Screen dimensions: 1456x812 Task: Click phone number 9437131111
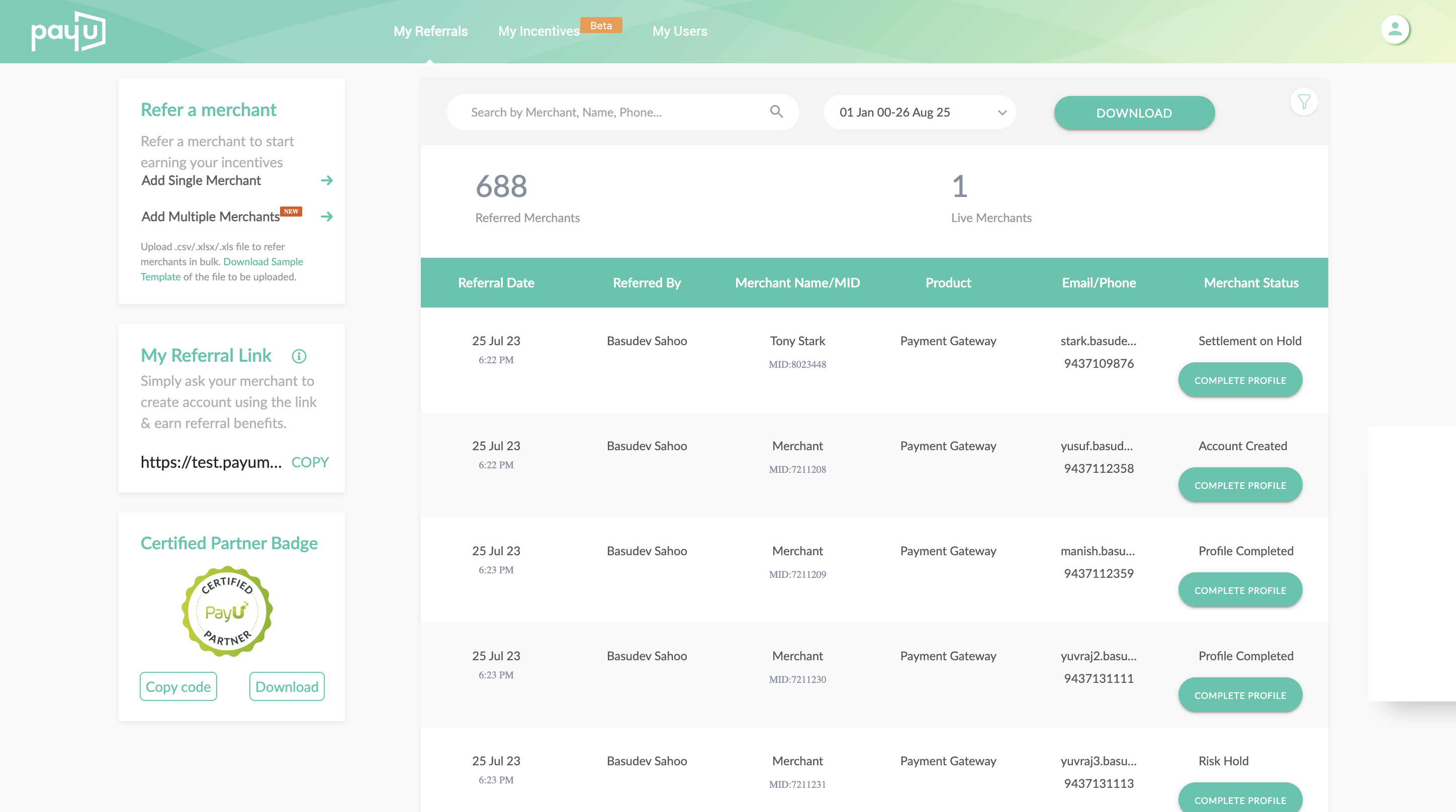coord(1099,679)
